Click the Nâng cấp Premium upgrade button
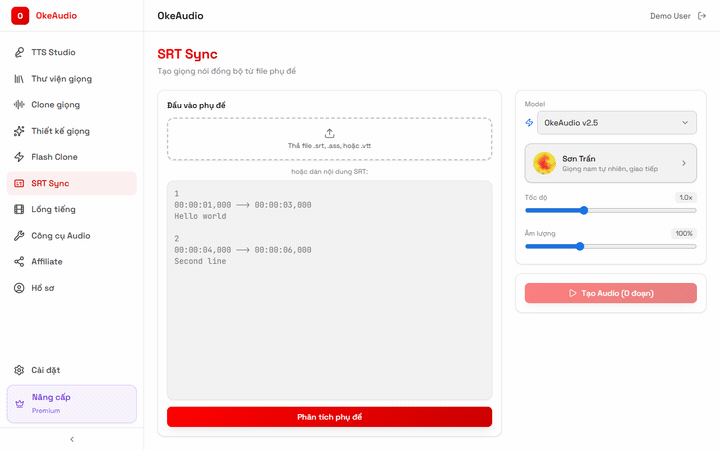The image size is (720, 450). [x=71, y=403]
